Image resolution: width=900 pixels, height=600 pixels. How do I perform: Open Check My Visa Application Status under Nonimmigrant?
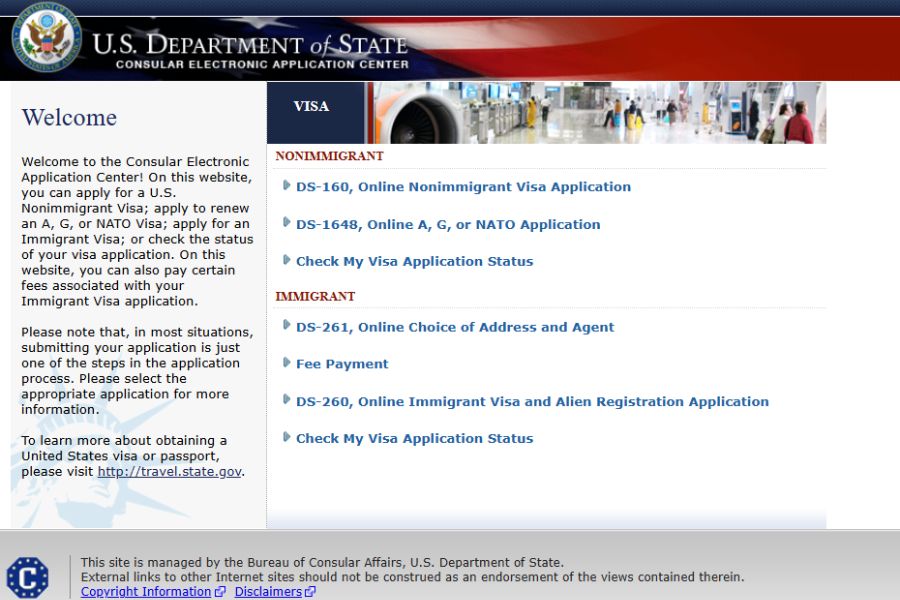pyautogui.click(x=414, y=262)
